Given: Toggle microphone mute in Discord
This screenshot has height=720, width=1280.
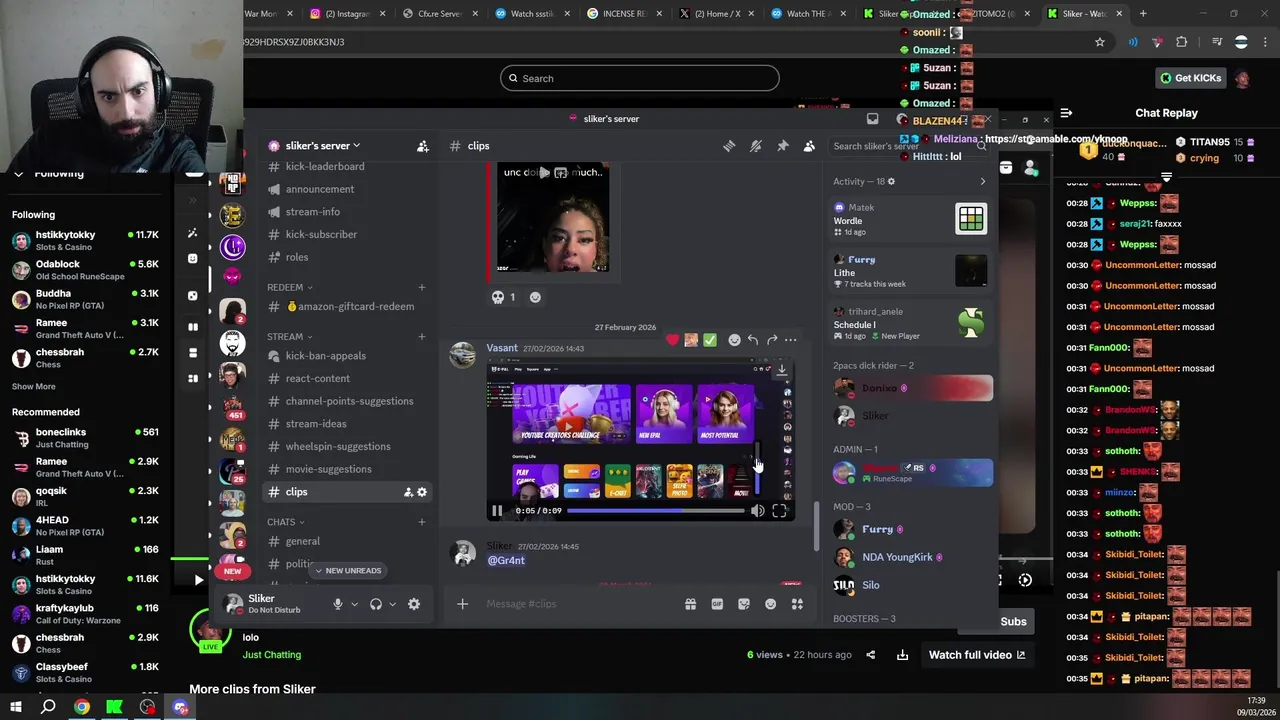Looking at the screenshot, I should coord(338,604).
